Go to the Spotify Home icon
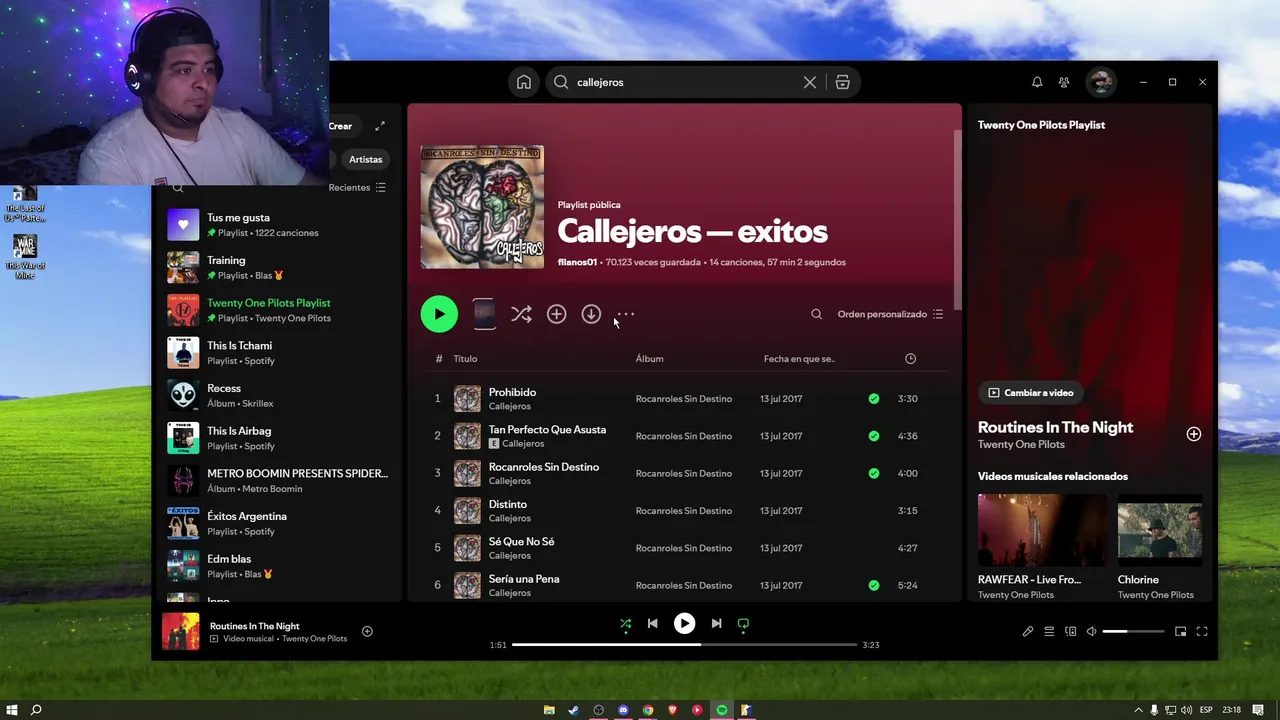This screenshot has height=720, width=1280. pos(523,82)
